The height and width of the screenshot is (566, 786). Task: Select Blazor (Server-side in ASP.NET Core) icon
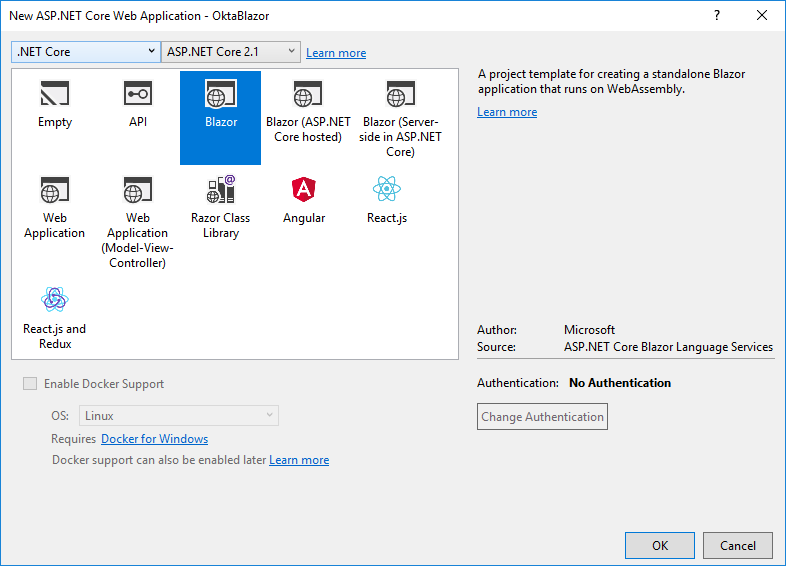pyautogui.click(x=387, y=95)
